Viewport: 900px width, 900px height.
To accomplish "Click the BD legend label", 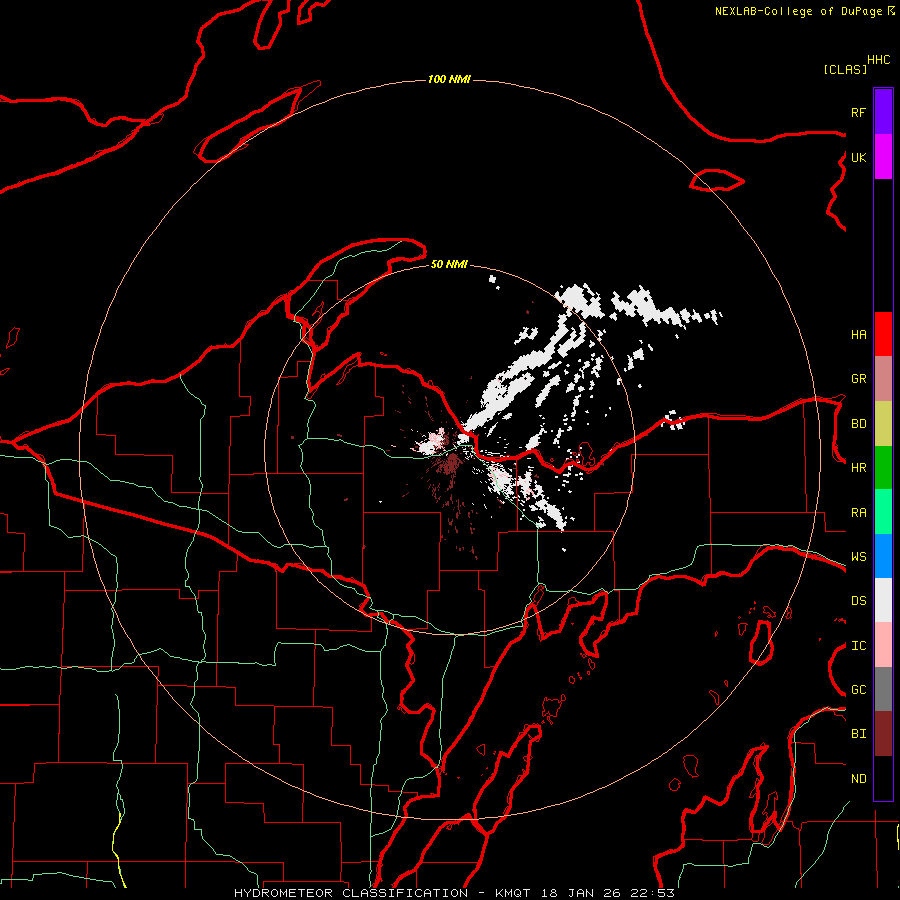I will tap(858, 424).
